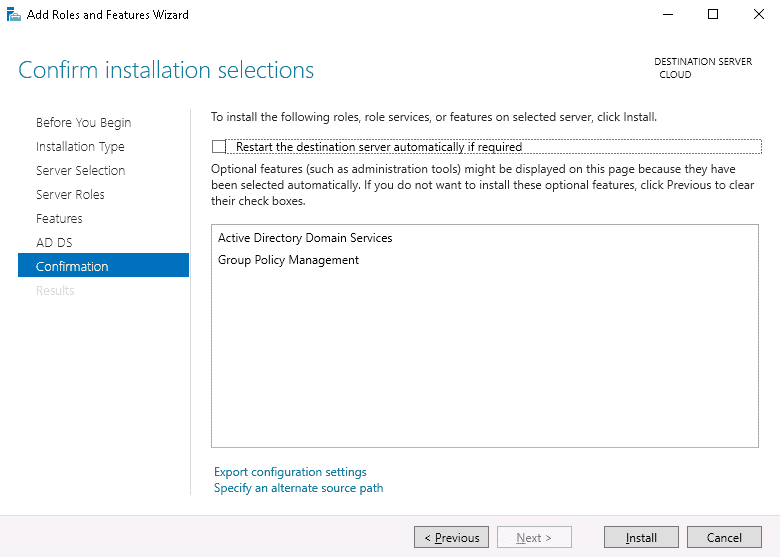
Task: Switch to Server Selection step
Action: point(81,171)
